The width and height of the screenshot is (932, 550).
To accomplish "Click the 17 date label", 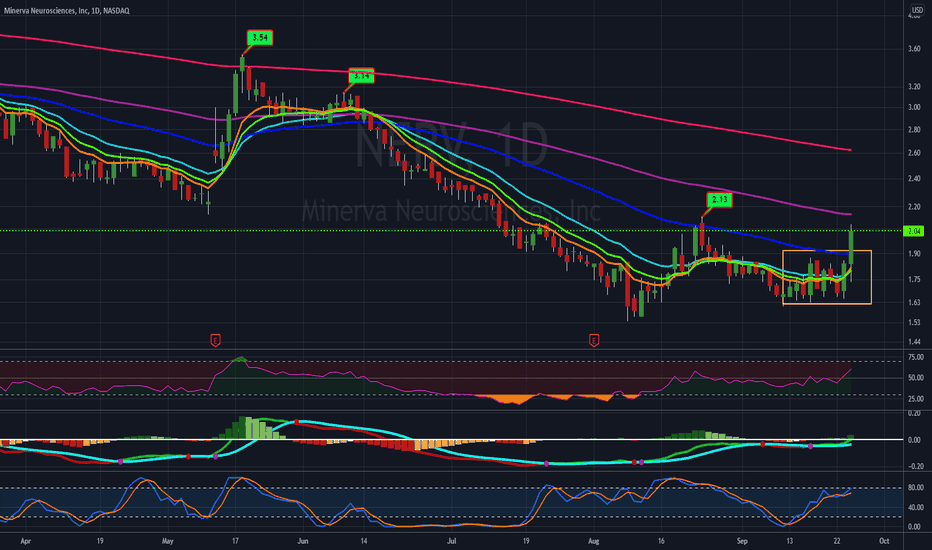I will (235, 541).
